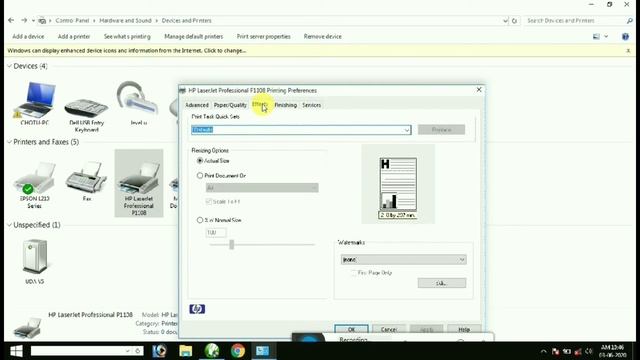Select the % of Normal Size radio button
Screen dimensions: 640x360
click(x=200, y=220)
